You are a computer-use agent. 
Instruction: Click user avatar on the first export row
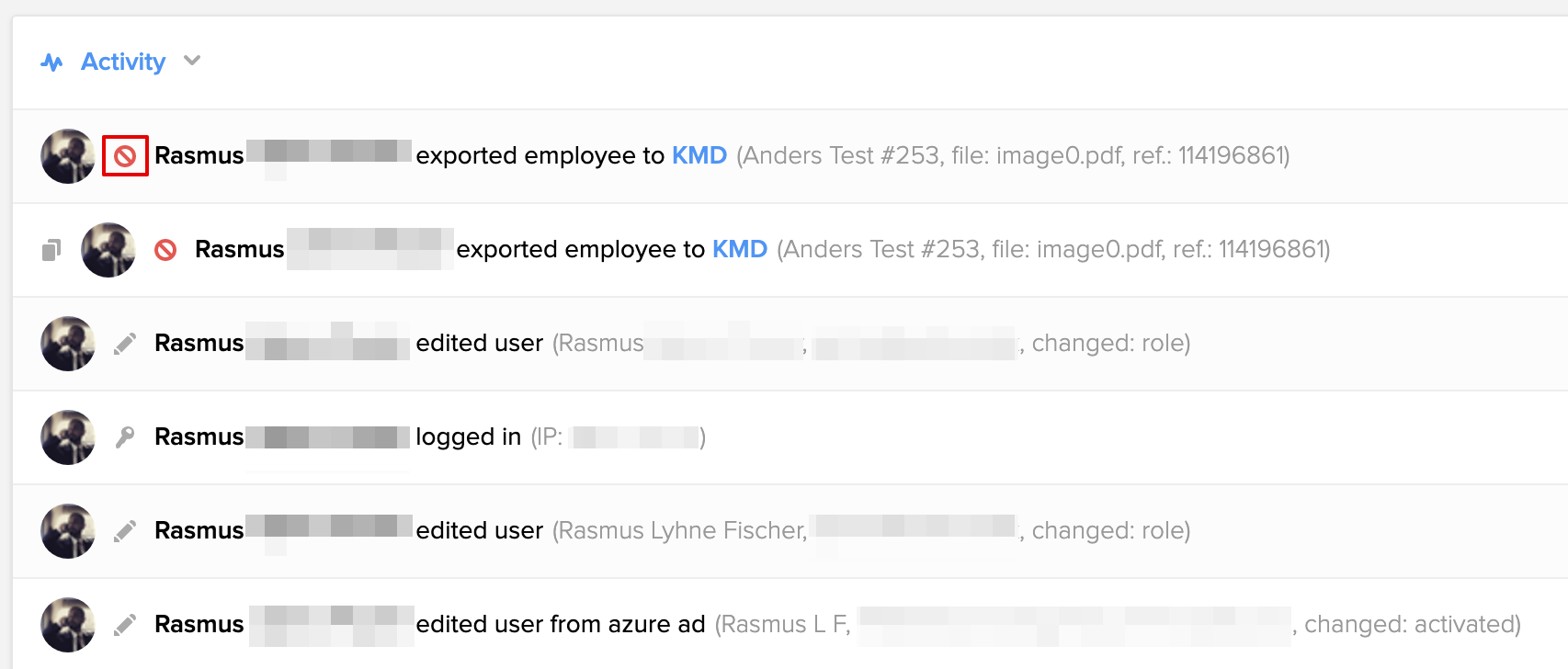[68, 156]
